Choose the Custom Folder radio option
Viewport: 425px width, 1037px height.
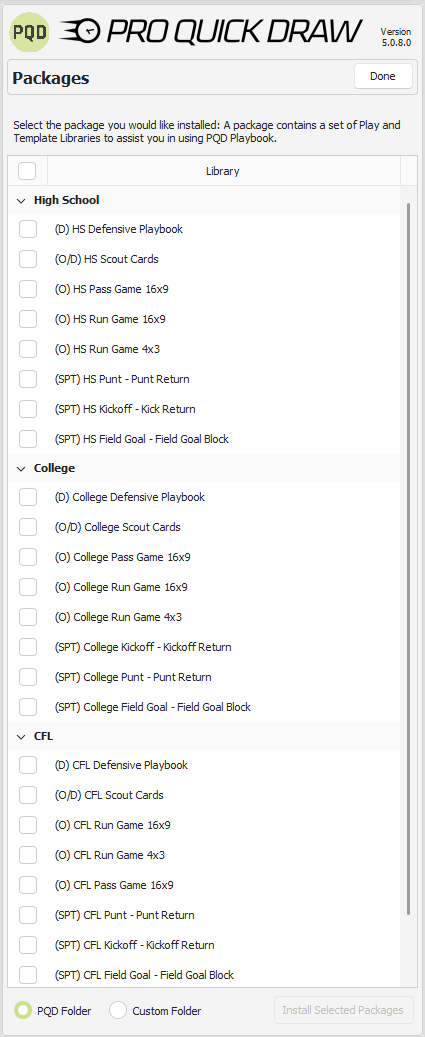coord(118,1010)
